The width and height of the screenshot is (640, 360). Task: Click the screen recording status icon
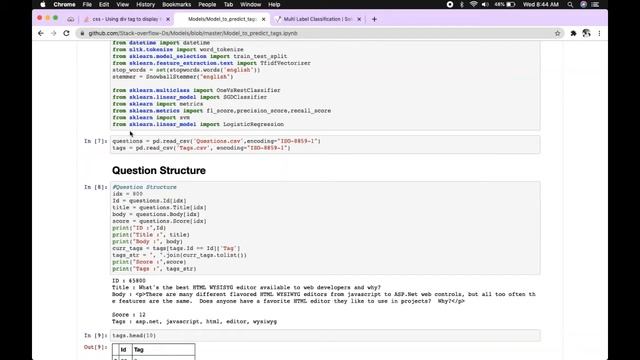pos(450,4)
